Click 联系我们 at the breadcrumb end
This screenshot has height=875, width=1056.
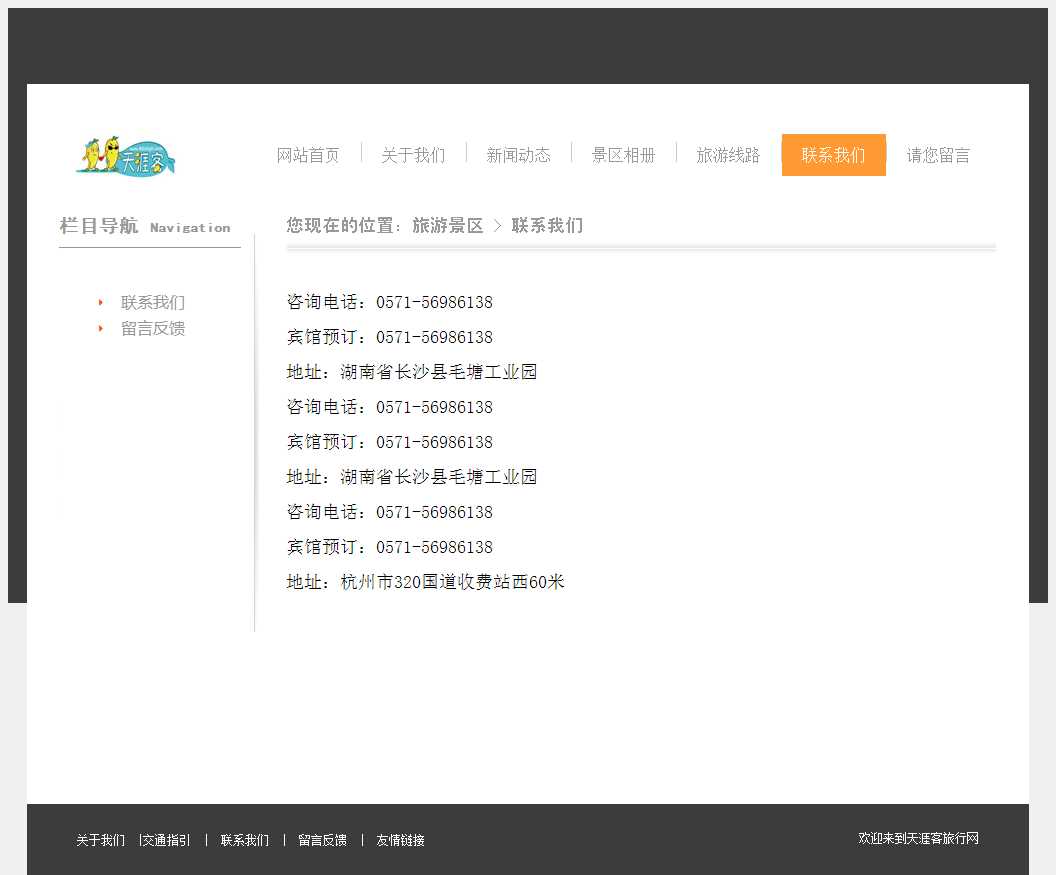pyautogui.click(x=547, y=226)
